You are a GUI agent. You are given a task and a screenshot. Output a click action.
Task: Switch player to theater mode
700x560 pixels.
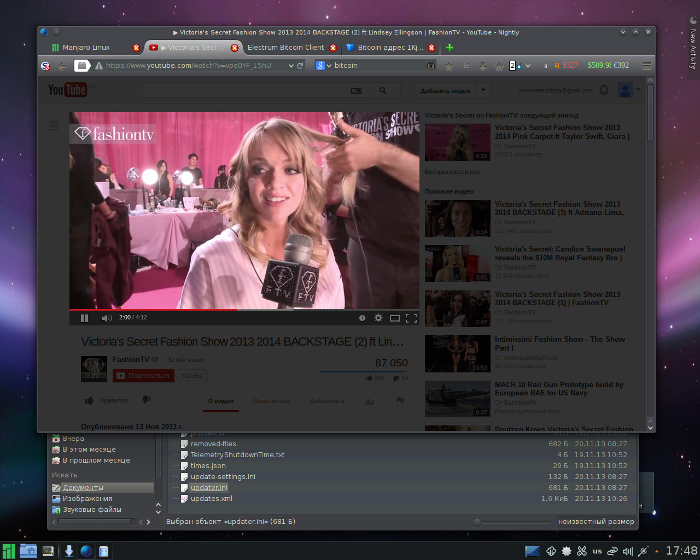(395, 318)
